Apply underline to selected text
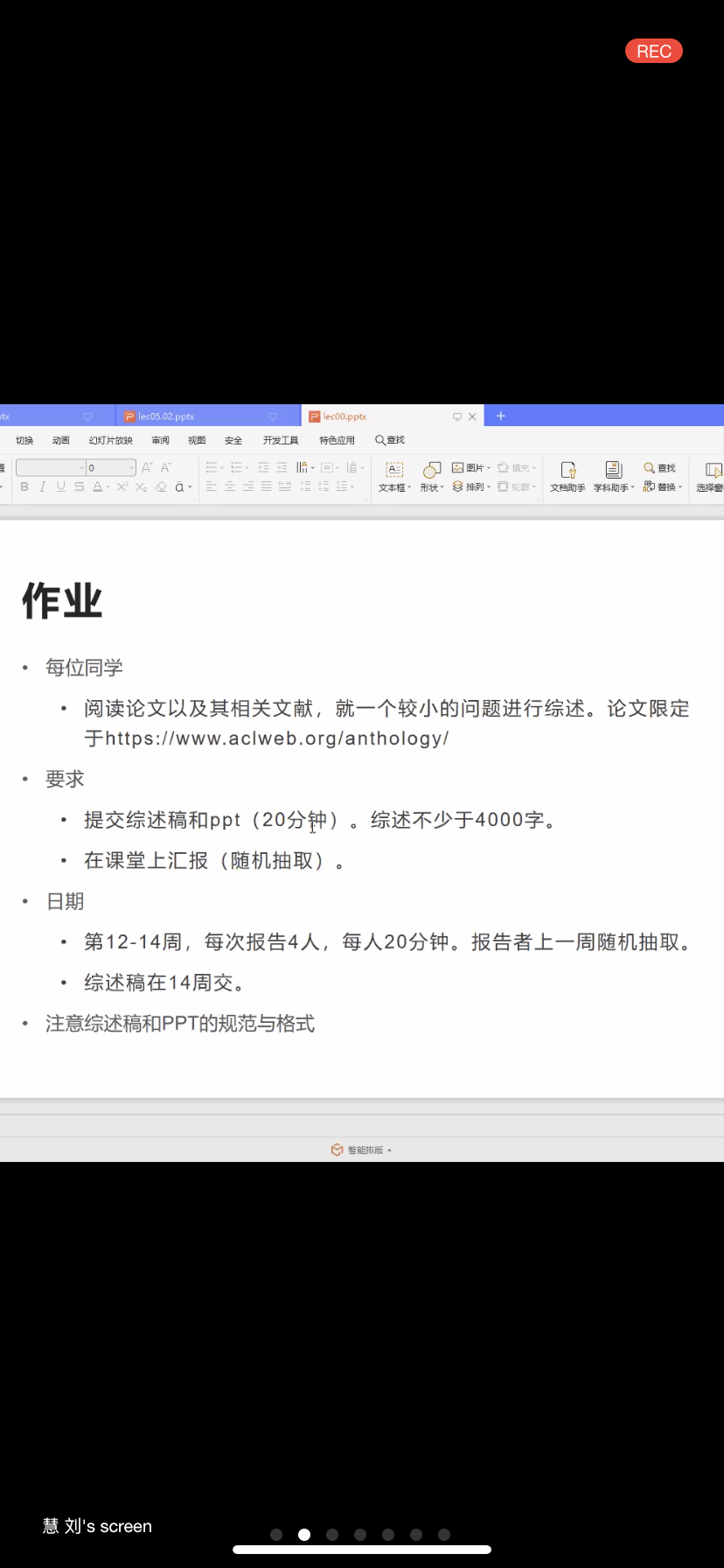The width and height of the screenshot is (724, 1568). 60,486
